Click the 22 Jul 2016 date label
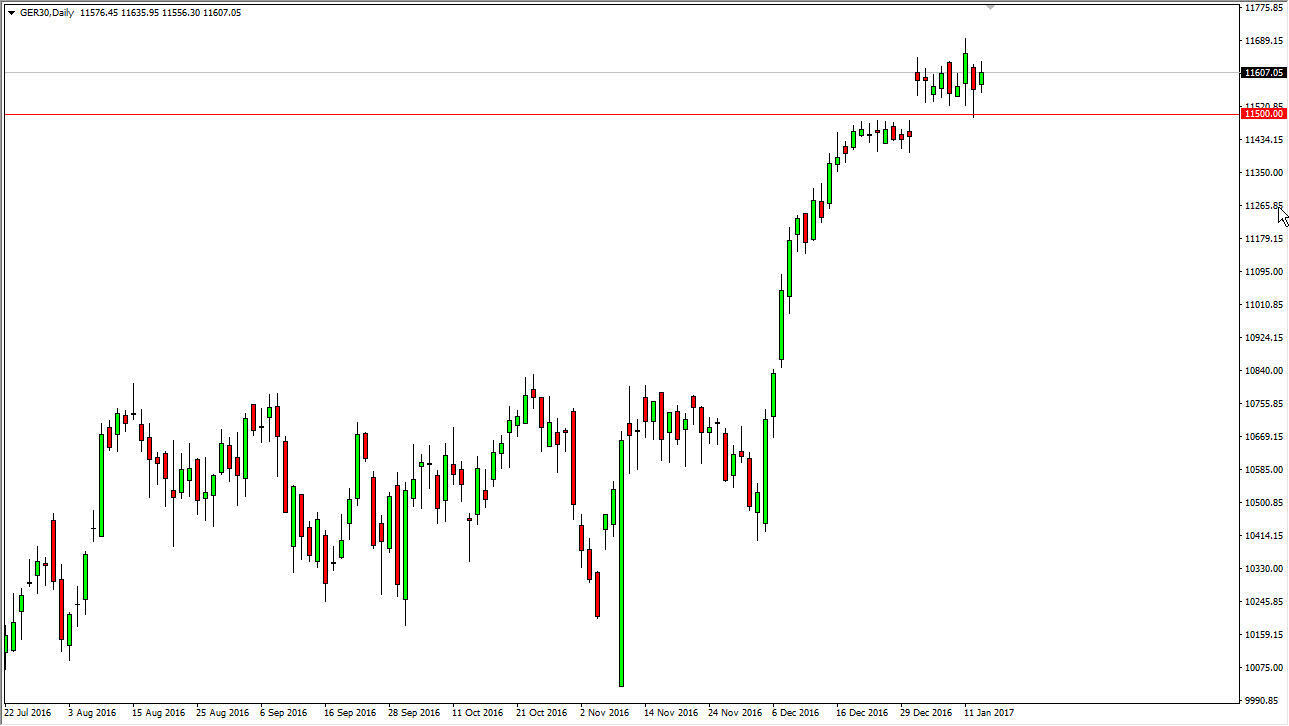1289x726 pixels. (x=28, y=713)
